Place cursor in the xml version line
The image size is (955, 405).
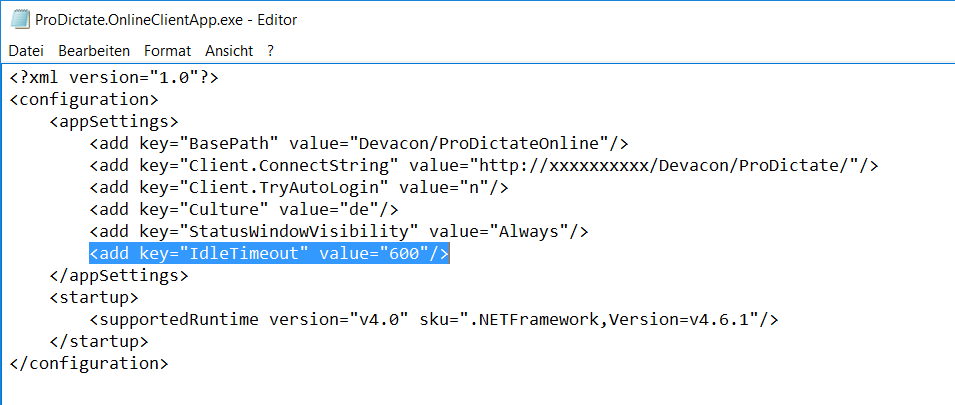click(x=114, y=77)
